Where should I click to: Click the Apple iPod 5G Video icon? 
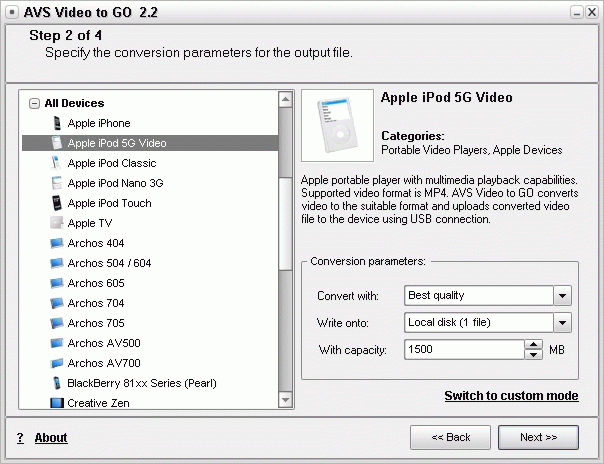[x=57, y=143]
